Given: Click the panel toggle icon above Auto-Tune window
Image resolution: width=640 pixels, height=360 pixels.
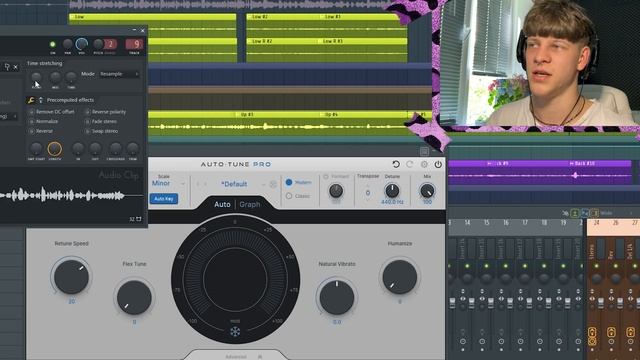Looking at the screenshot, I should [424, 151].
